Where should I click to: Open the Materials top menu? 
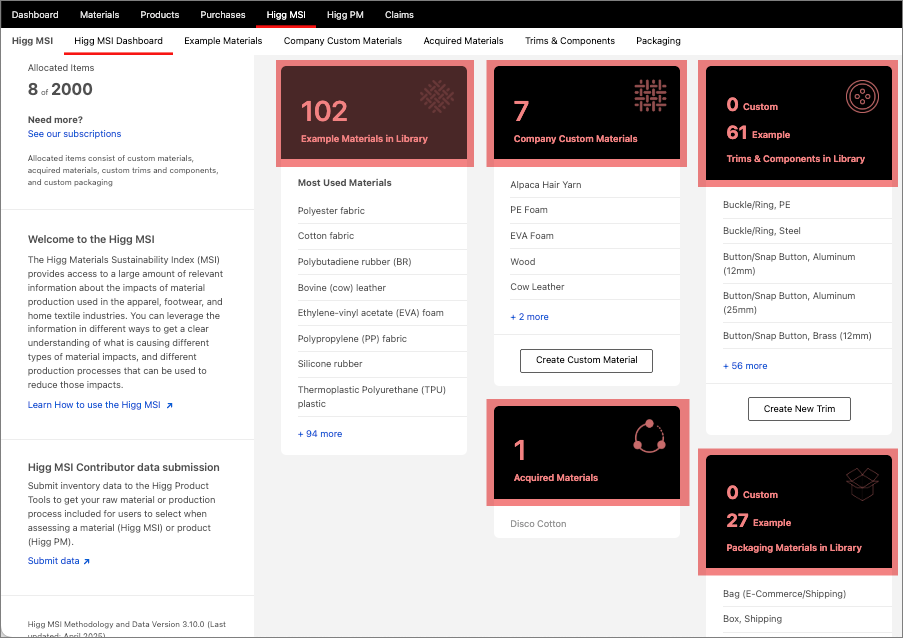pyautogui.click(x=100, y=14)
